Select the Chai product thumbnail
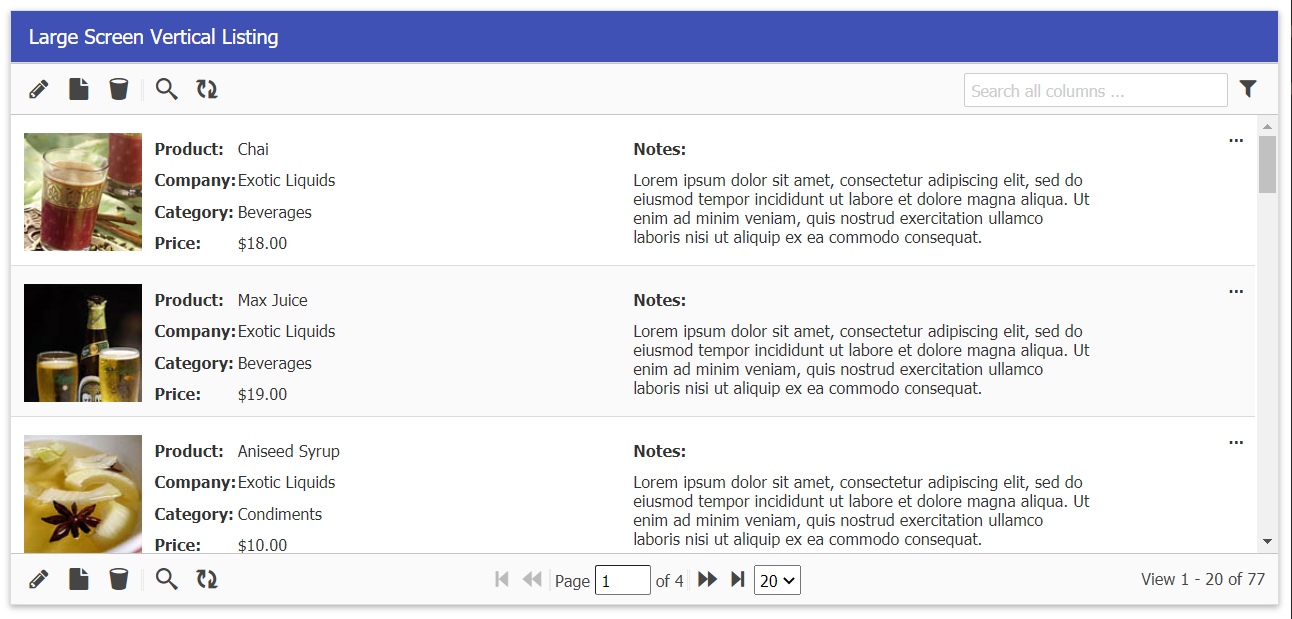1292x619 pixels. [83, 192]
